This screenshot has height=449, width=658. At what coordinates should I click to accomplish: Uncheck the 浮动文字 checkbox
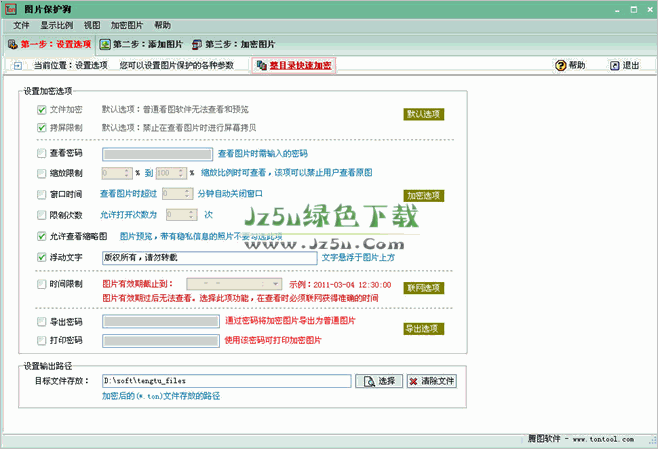[40, 257]
